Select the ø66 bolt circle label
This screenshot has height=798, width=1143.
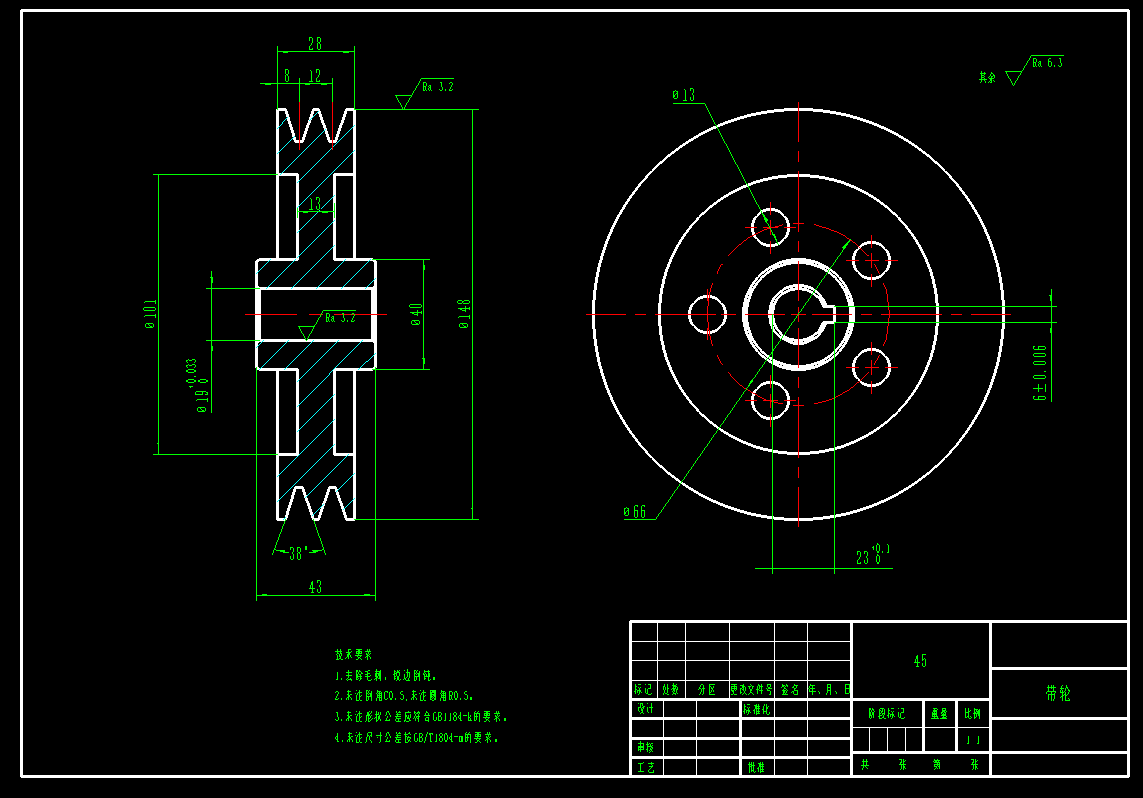point(635,512)
